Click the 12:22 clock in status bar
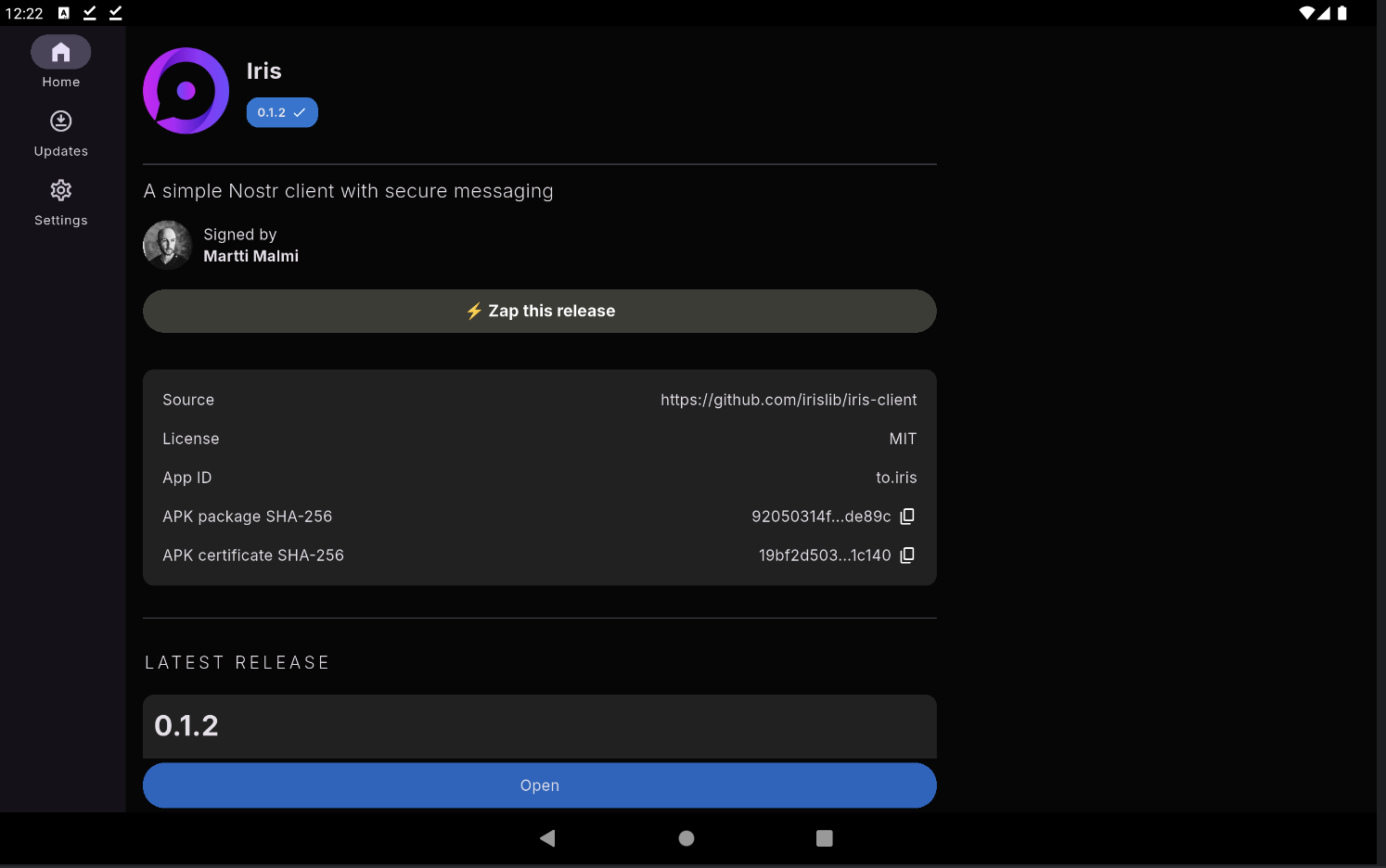The height and width of the screenshot is (868, 1386). coord(24,13)
